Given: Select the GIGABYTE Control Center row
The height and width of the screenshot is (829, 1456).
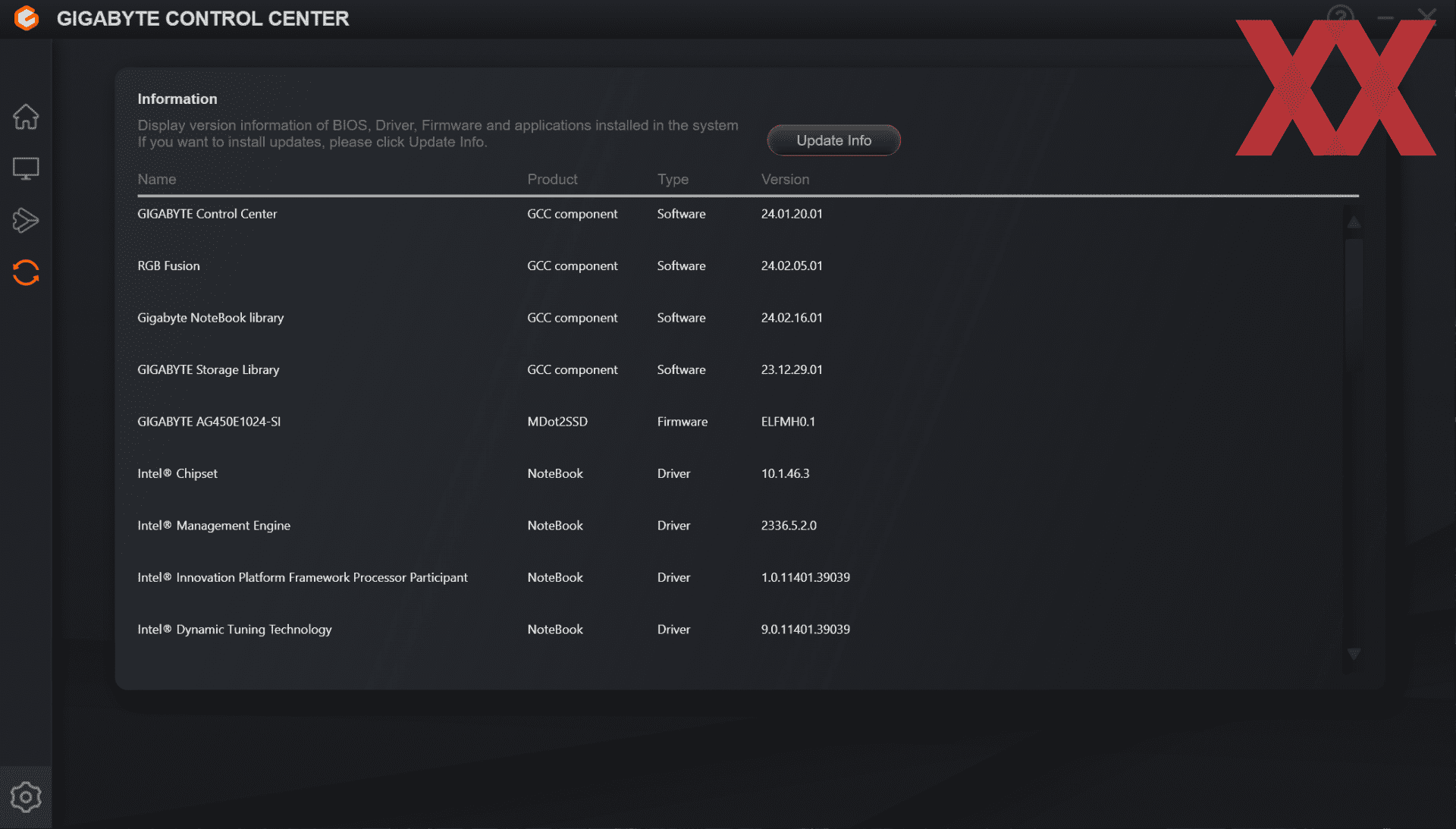Looking at the screenshot, I should click(207, 214).
